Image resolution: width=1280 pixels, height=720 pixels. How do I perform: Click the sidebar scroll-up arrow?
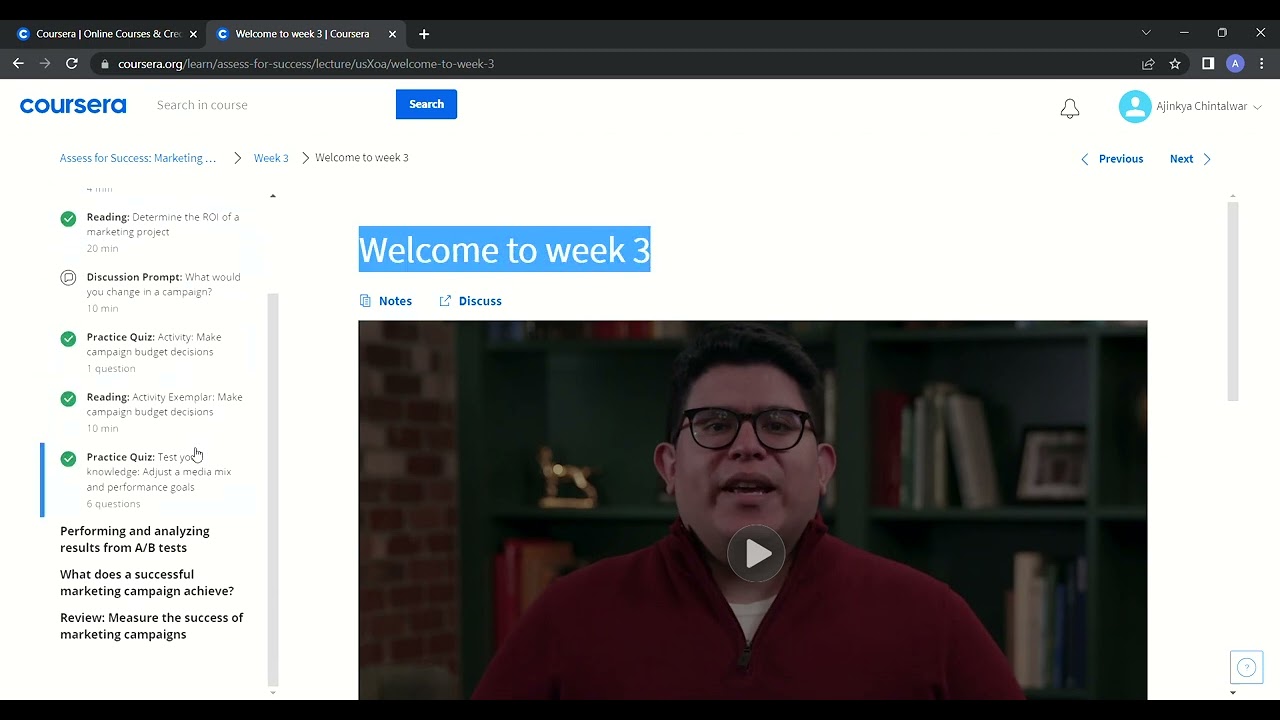[x=273, y=196]
